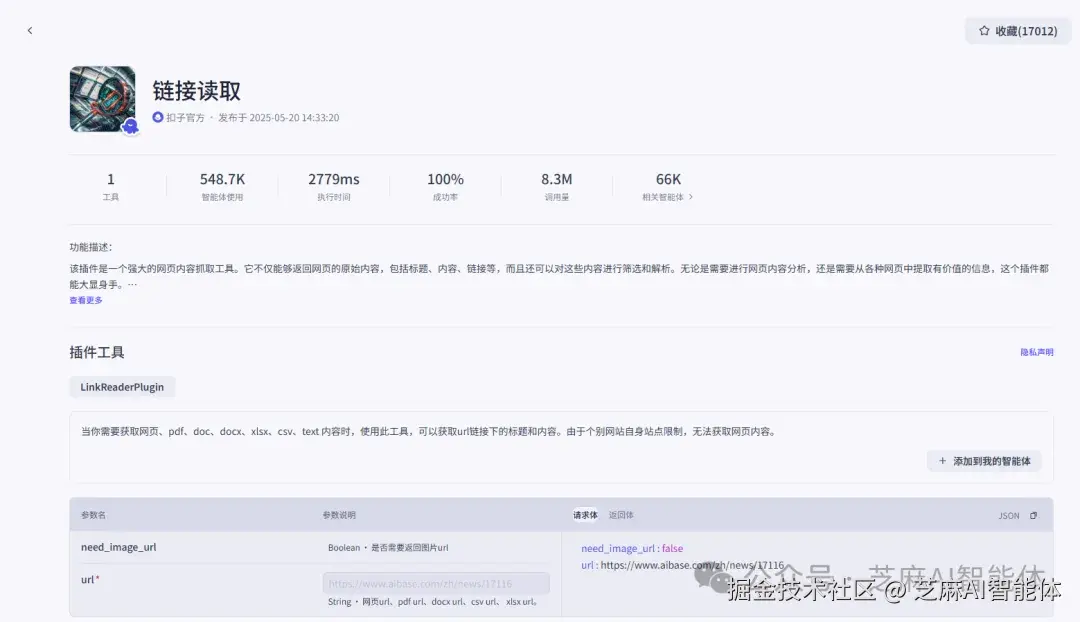The width and height of the screenshot is (1080, 622).
Task: Toggle favorite using the 收藏(17012) button
Action: click(1017, 30)
